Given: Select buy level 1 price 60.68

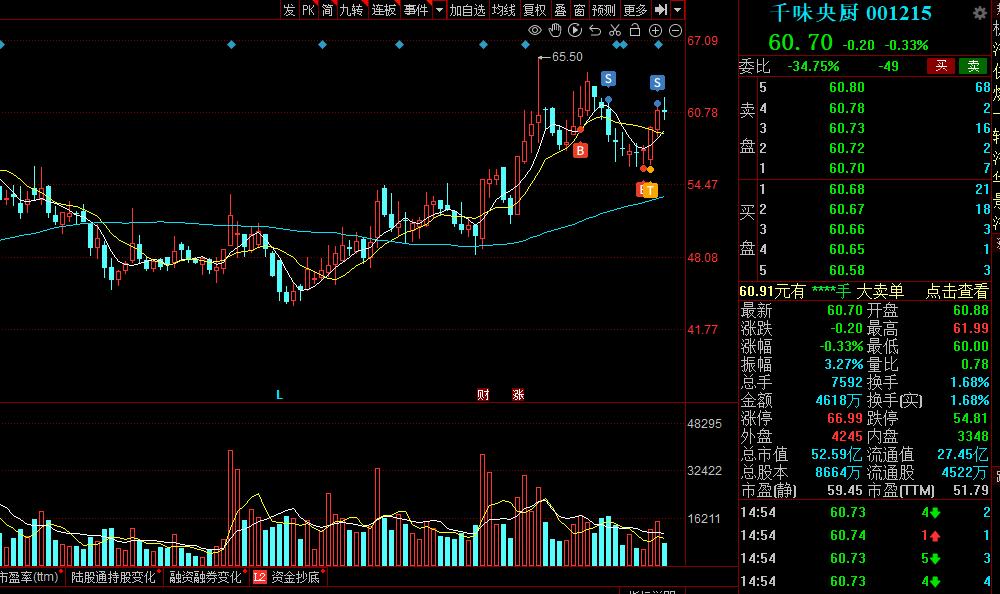Looking at the screenshot, I should 847,189.
